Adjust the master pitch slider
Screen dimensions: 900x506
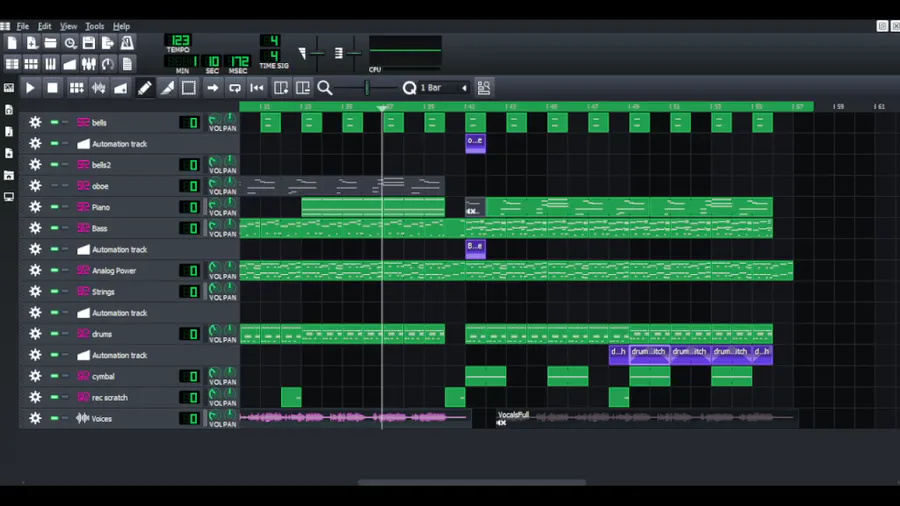tap(354, 53)
